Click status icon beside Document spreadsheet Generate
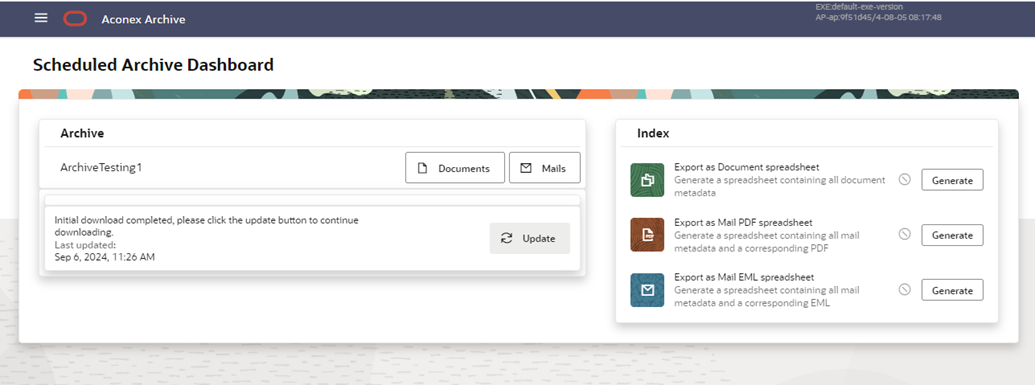Screen dimensions: 1035x385 tap(905, 180)
